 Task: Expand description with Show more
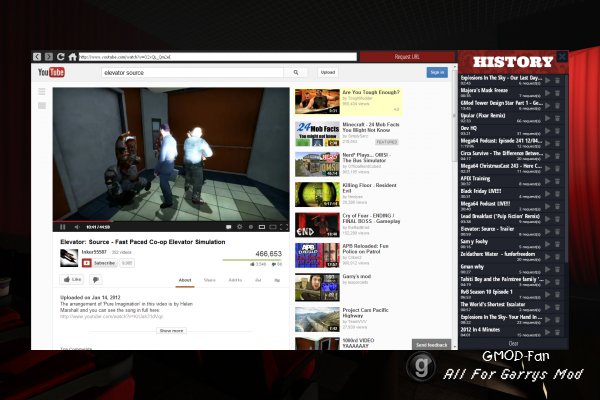(x=171, y=331)
